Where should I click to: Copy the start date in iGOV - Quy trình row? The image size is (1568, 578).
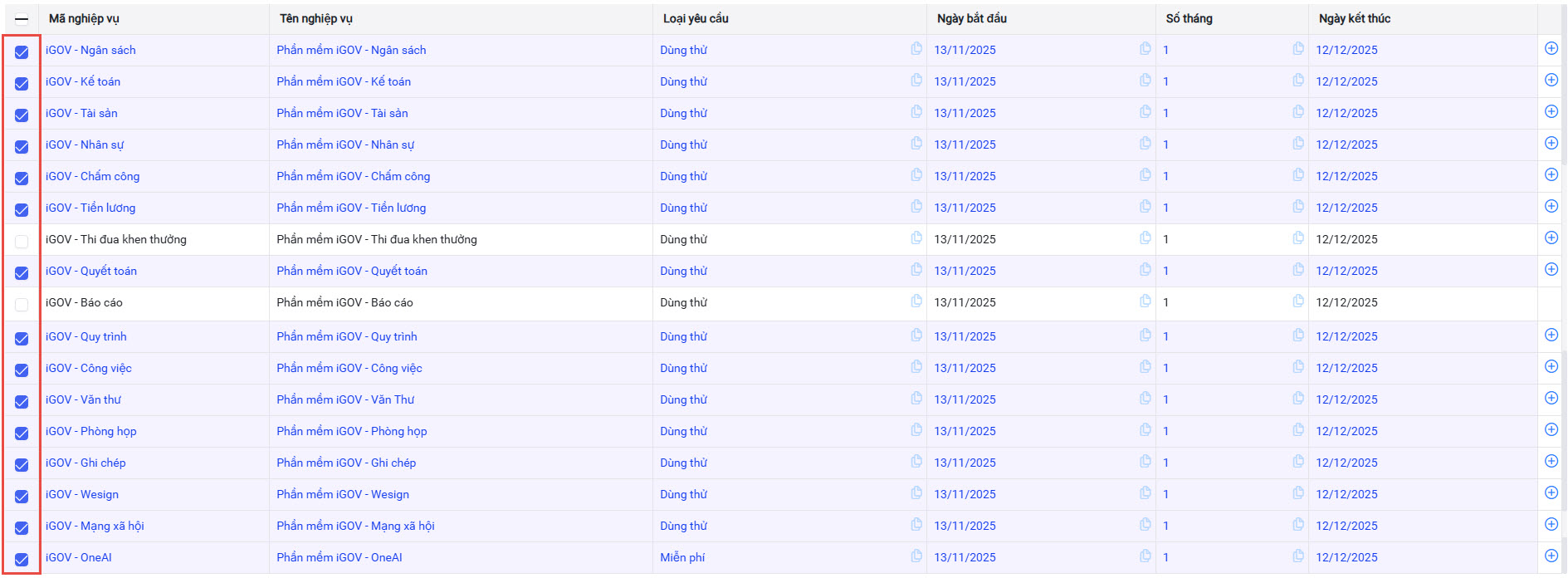coord(1145,336)
